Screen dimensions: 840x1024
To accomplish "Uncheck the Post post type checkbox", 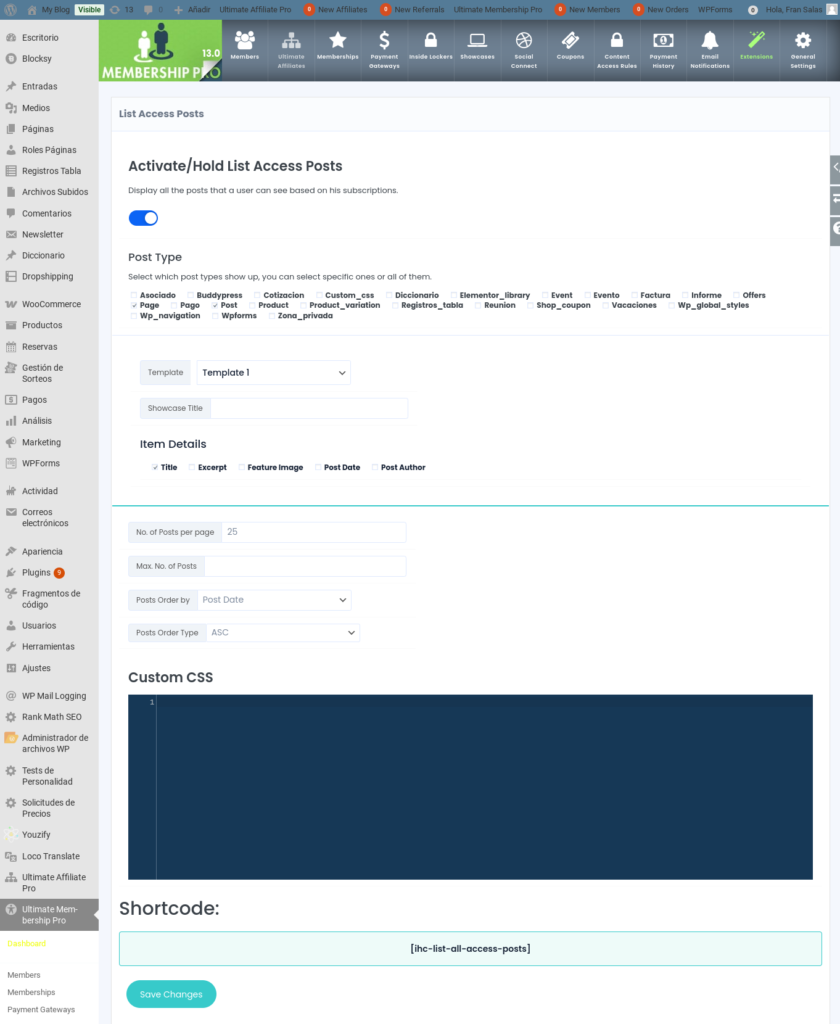I will tap(215, 305).
